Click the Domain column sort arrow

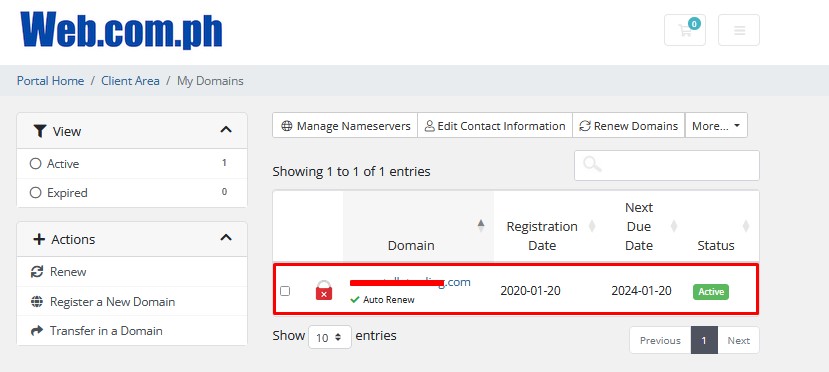click(481, 226)
